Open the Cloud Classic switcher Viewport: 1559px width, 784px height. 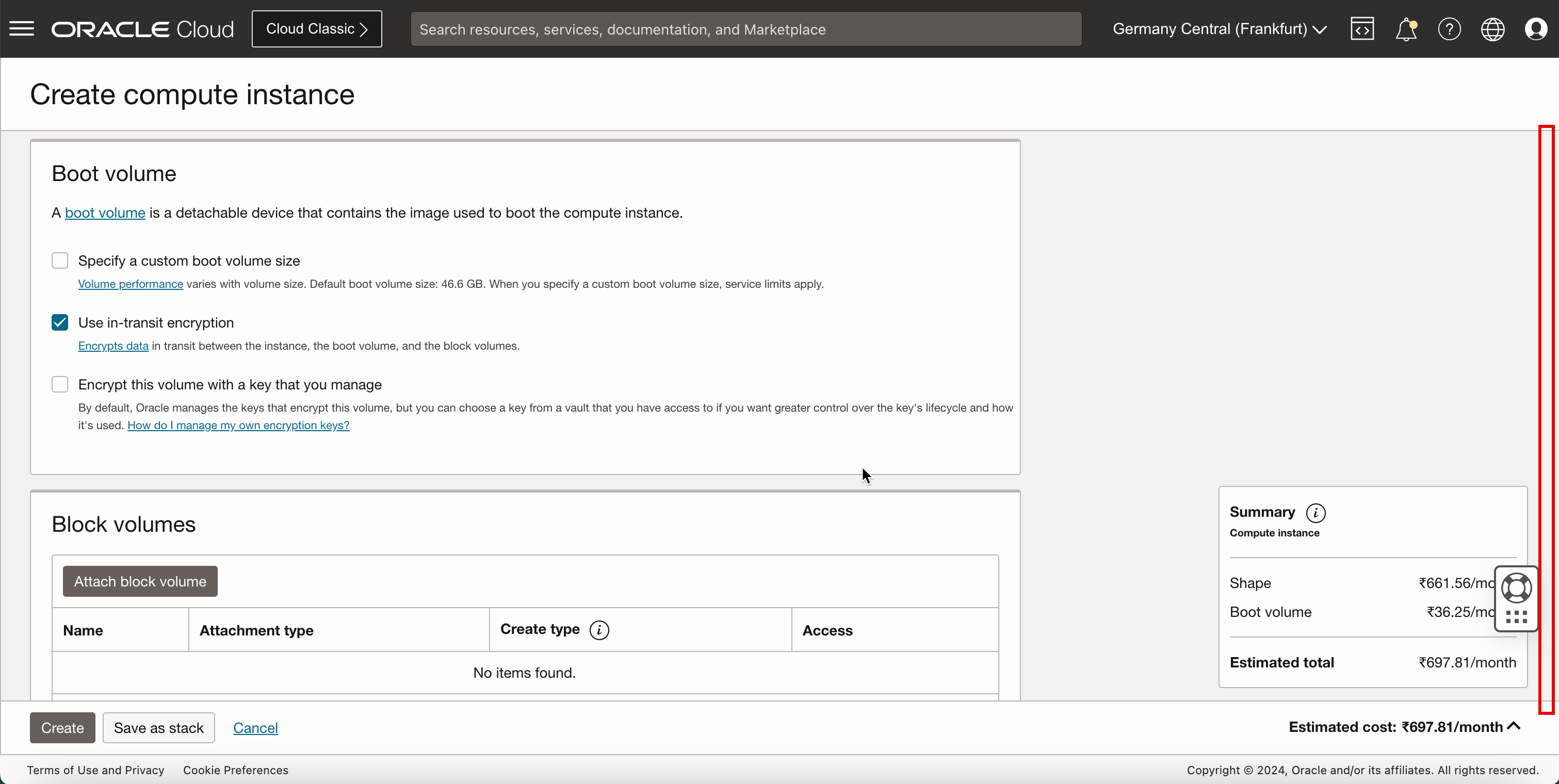317,29
